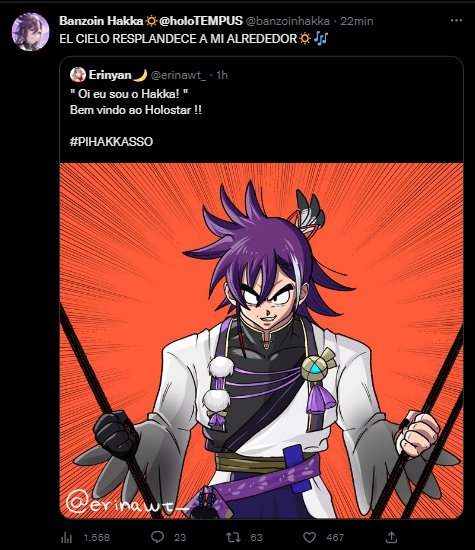Click the @erinawt_ handle in quote
This screenshot has height=550, width=475.
pyautogui.click(x=178, y=75)
